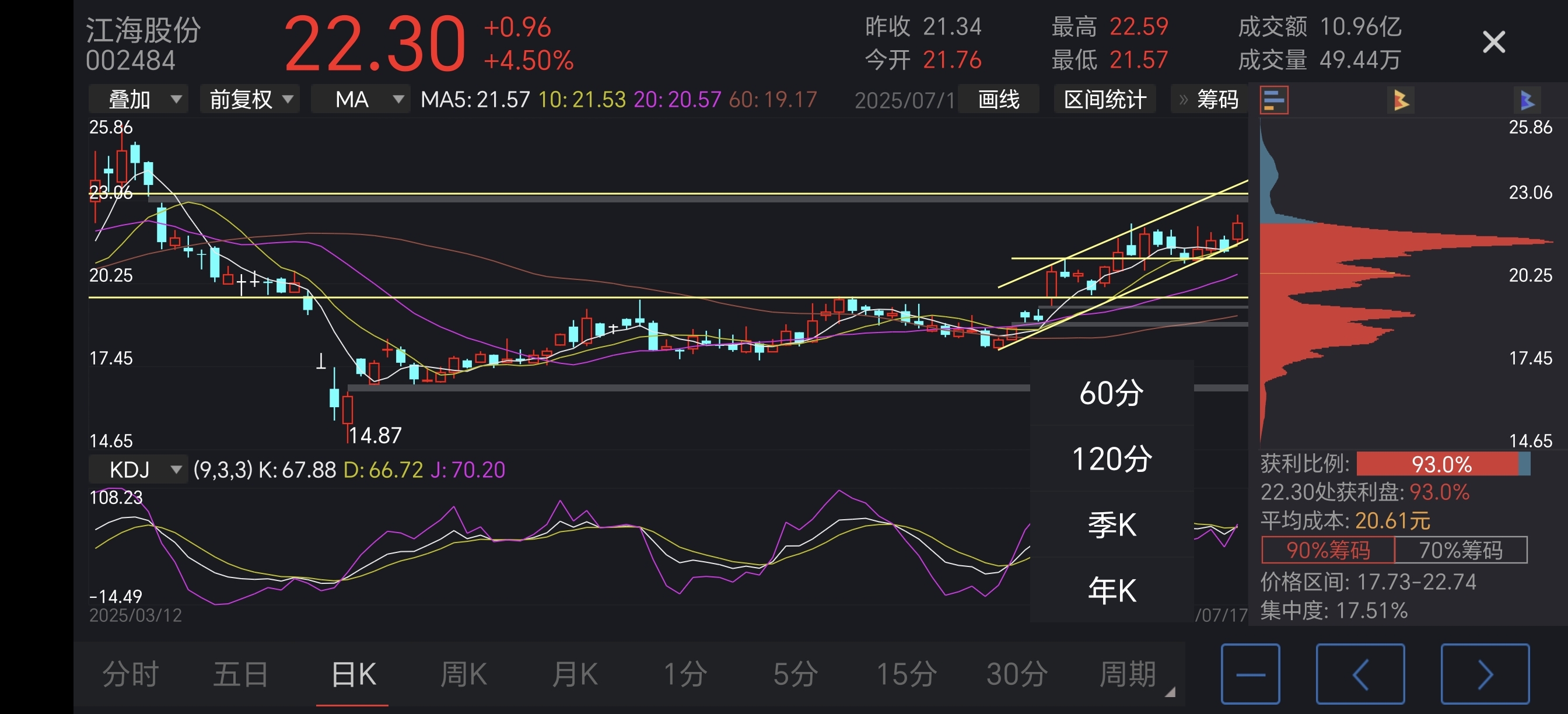Click the start date 2025/03/12 label
Image resolution: width=1568 pixels, height=714 pixels.
135,615
